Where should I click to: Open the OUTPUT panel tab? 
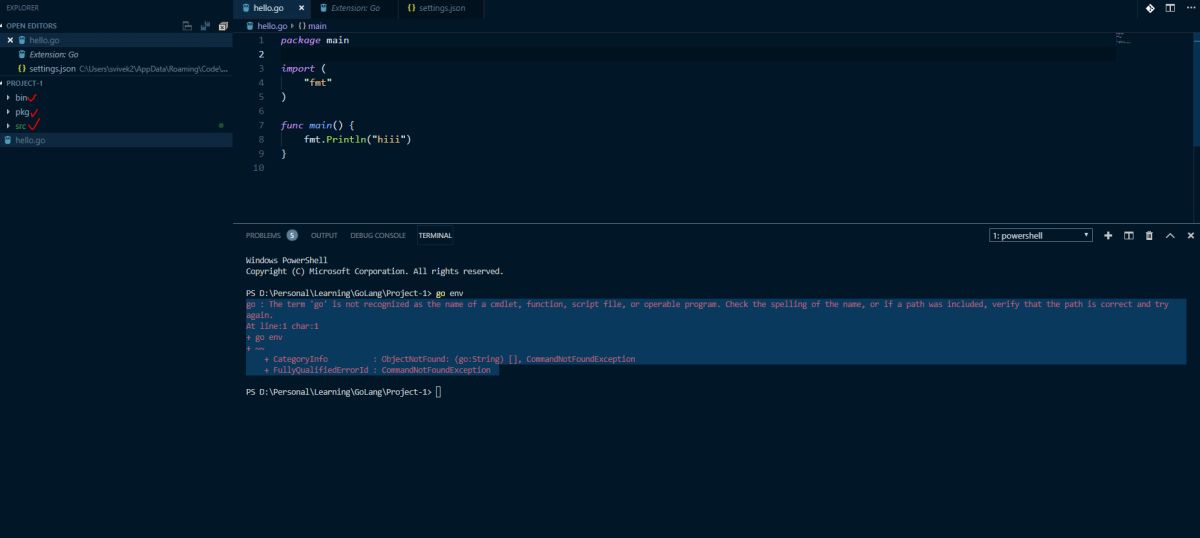point(324,235)
